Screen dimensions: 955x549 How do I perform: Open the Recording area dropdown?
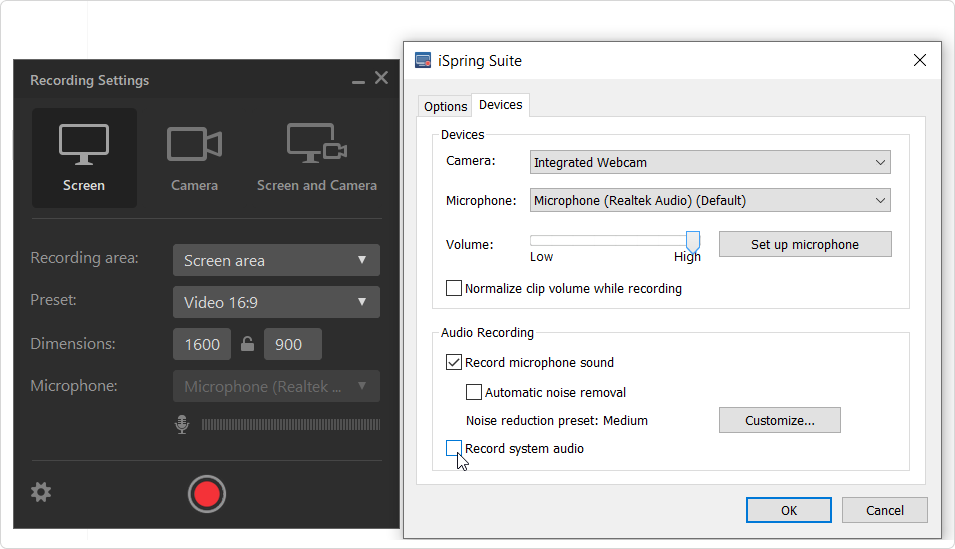tap(277, 260)
